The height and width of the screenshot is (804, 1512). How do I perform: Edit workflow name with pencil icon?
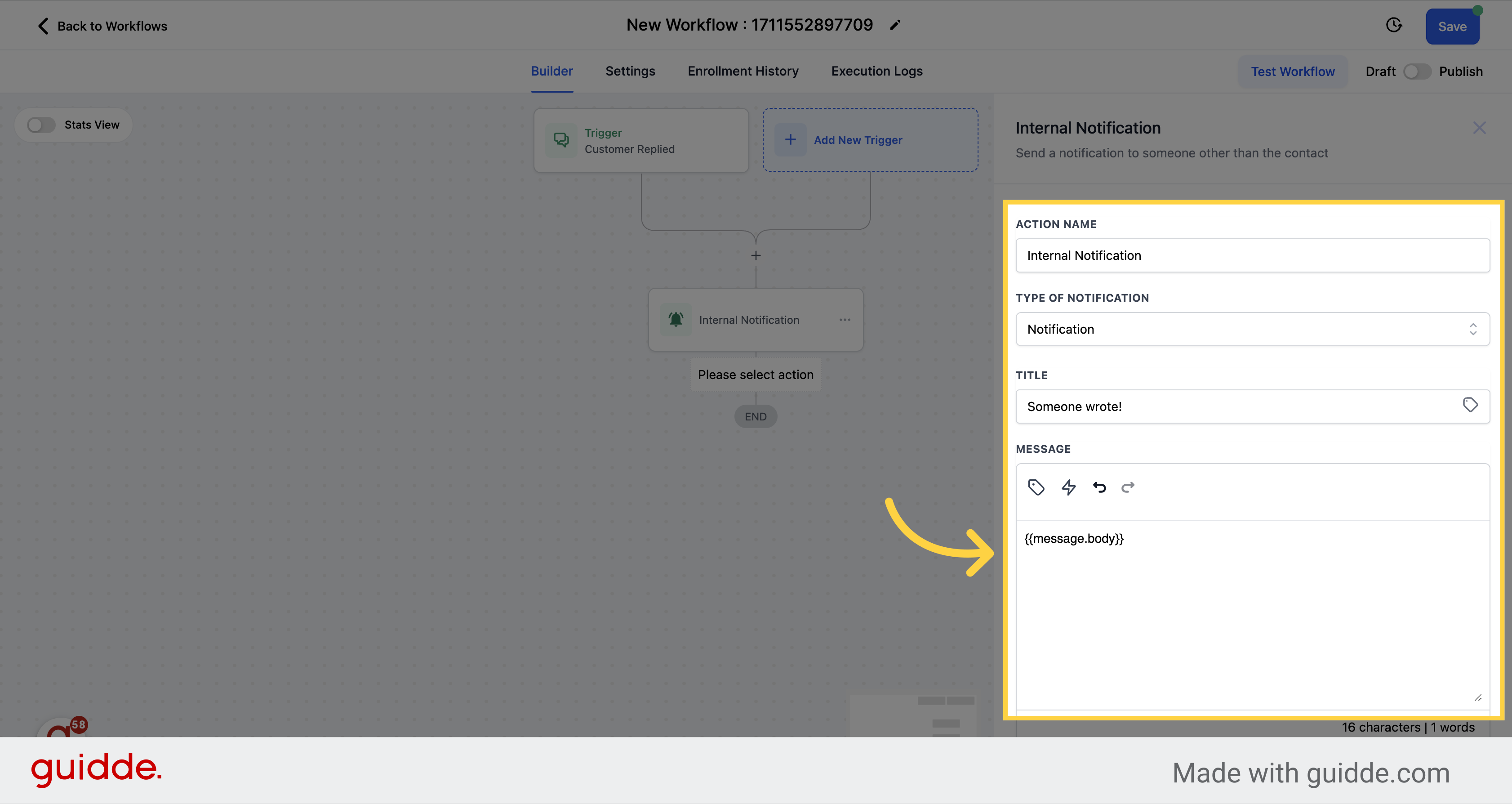tap(894, 25)
